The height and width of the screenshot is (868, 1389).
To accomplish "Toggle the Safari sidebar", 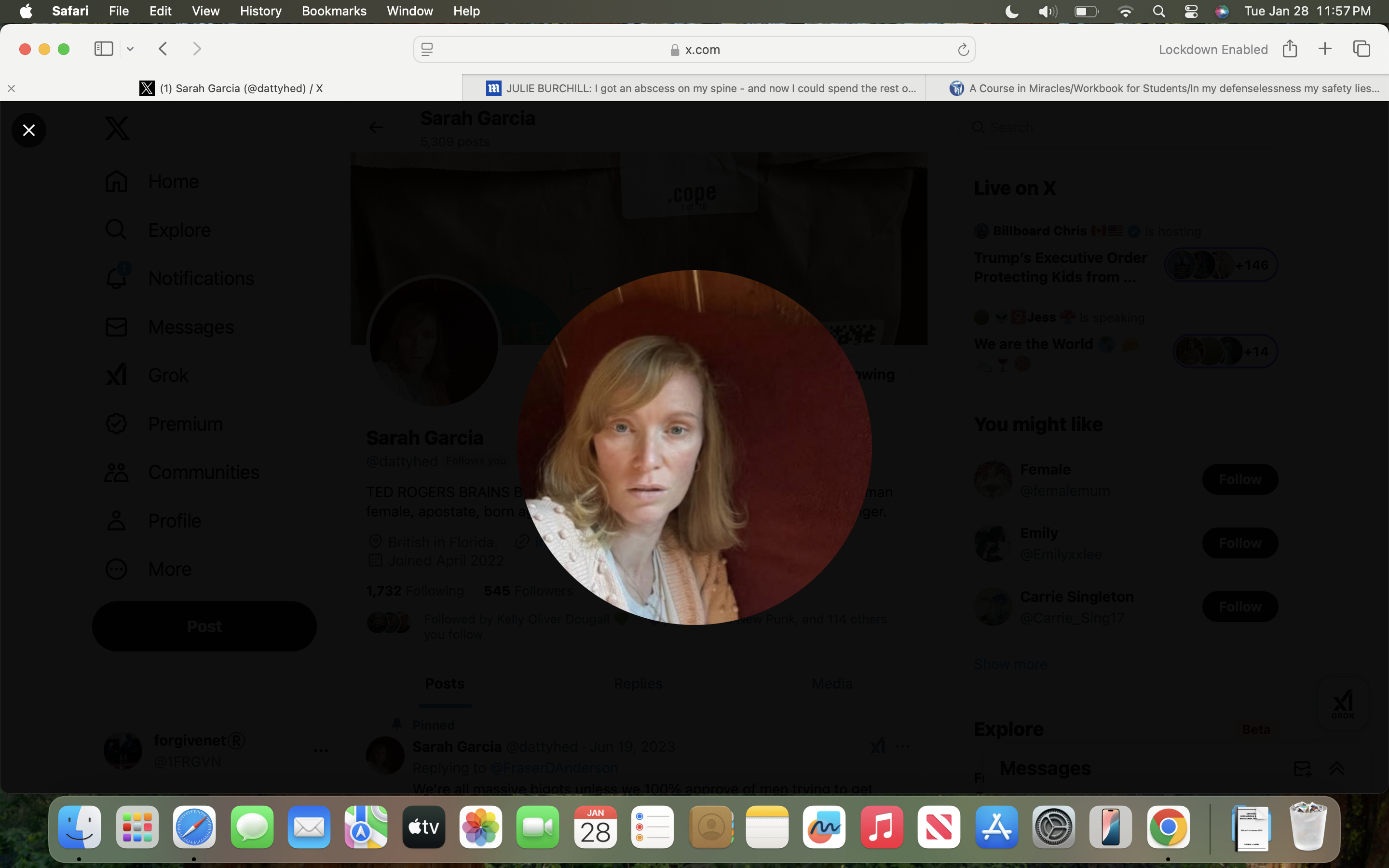I will click(x=103, y=49).
